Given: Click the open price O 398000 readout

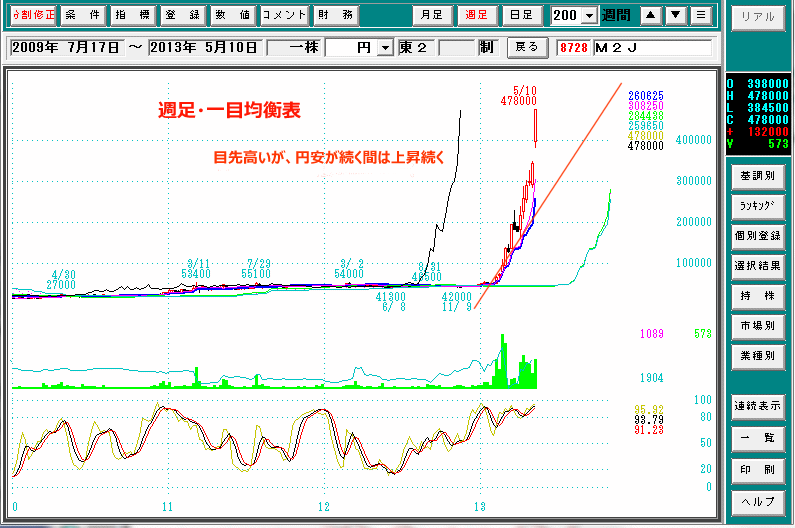Looking at the screenshot, I should tap(758, 84).
